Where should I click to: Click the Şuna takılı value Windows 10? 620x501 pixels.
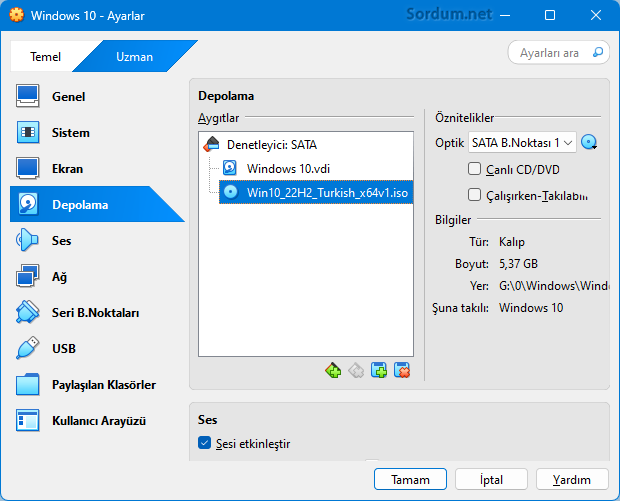(531, 308)
